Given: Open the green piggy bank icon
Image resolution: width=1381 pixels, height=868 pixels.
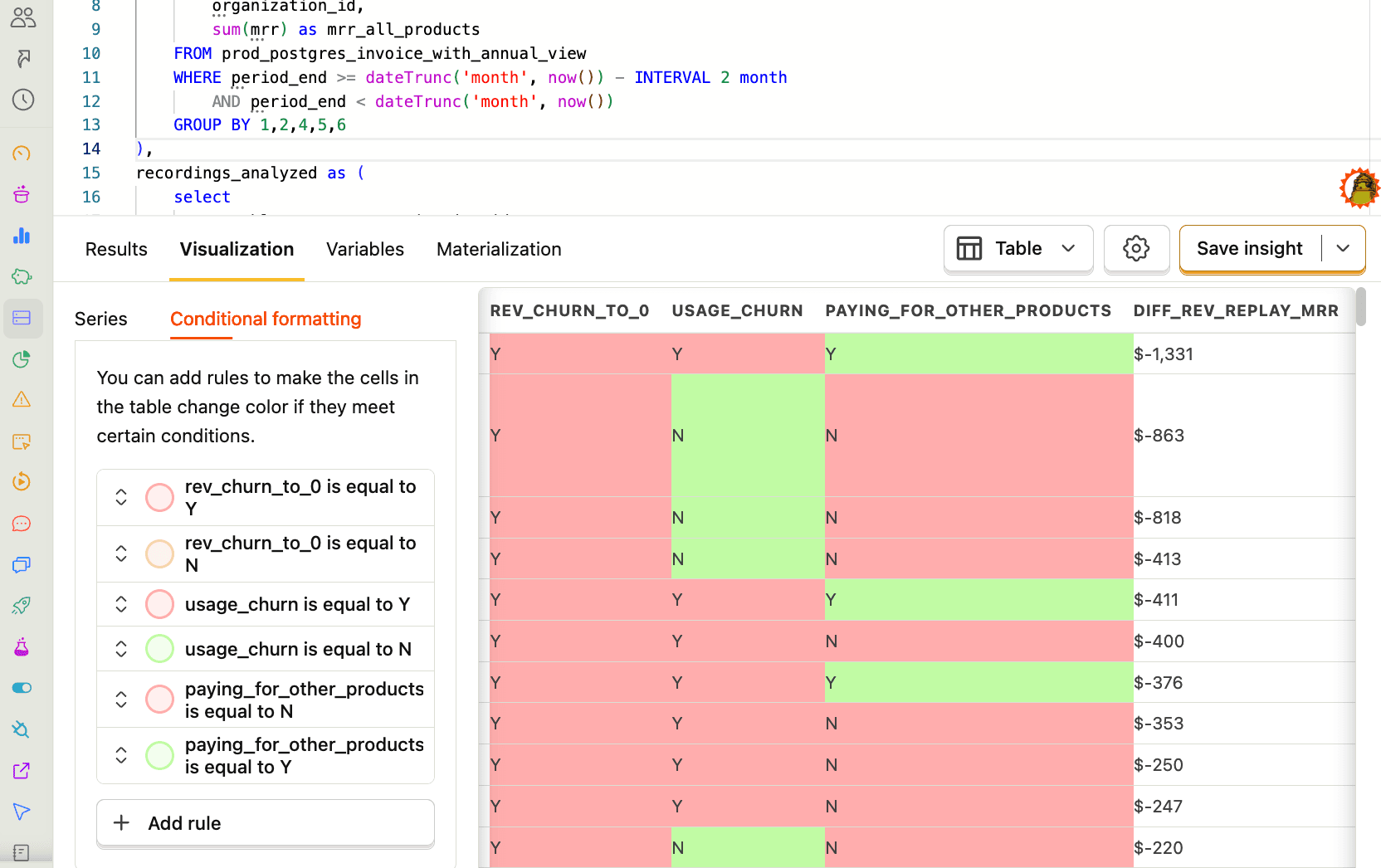Looking at the screenshot, I should click(22, 276).
